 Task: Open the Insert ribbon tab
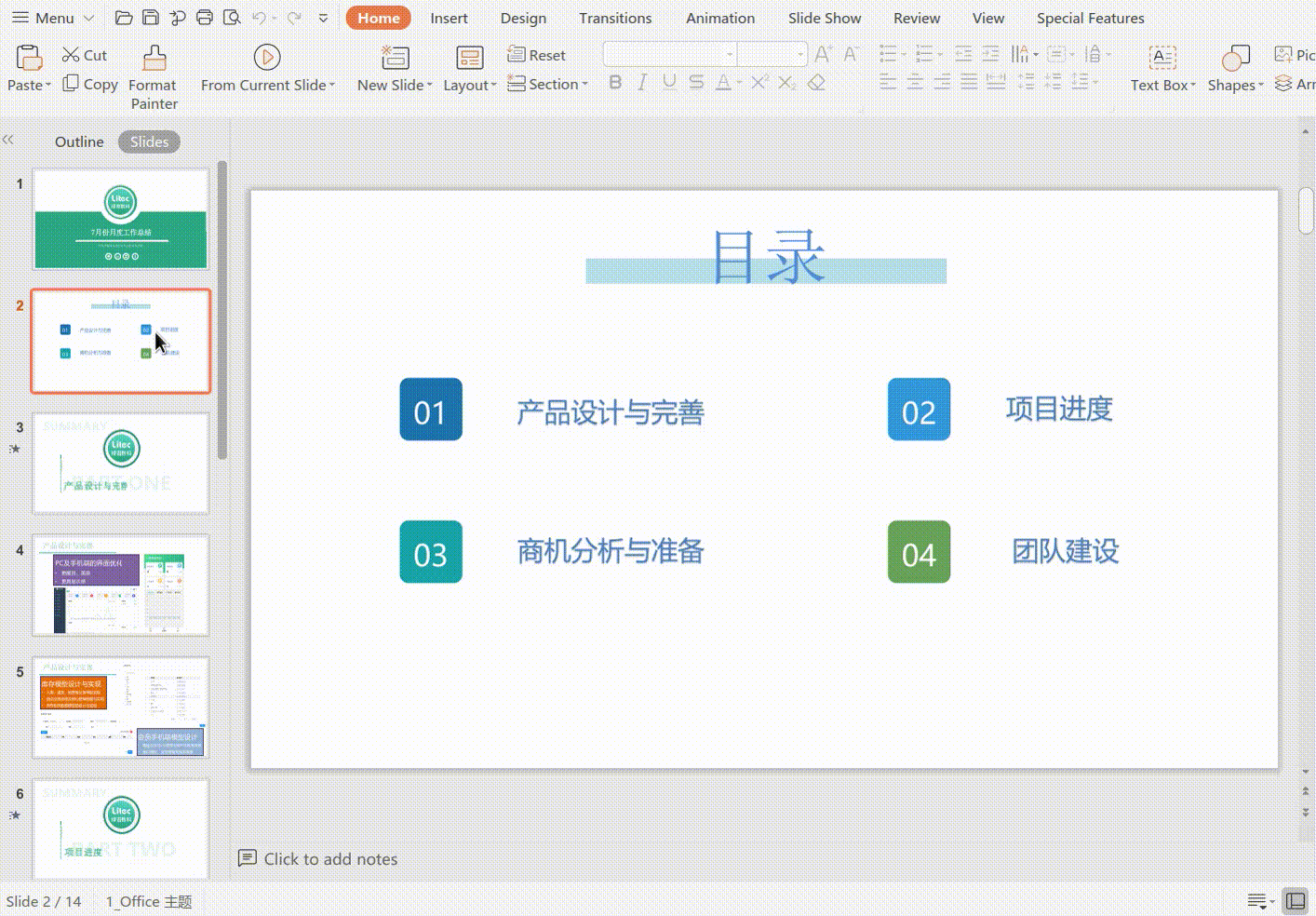pyautogui.click(x=449, y=18)
